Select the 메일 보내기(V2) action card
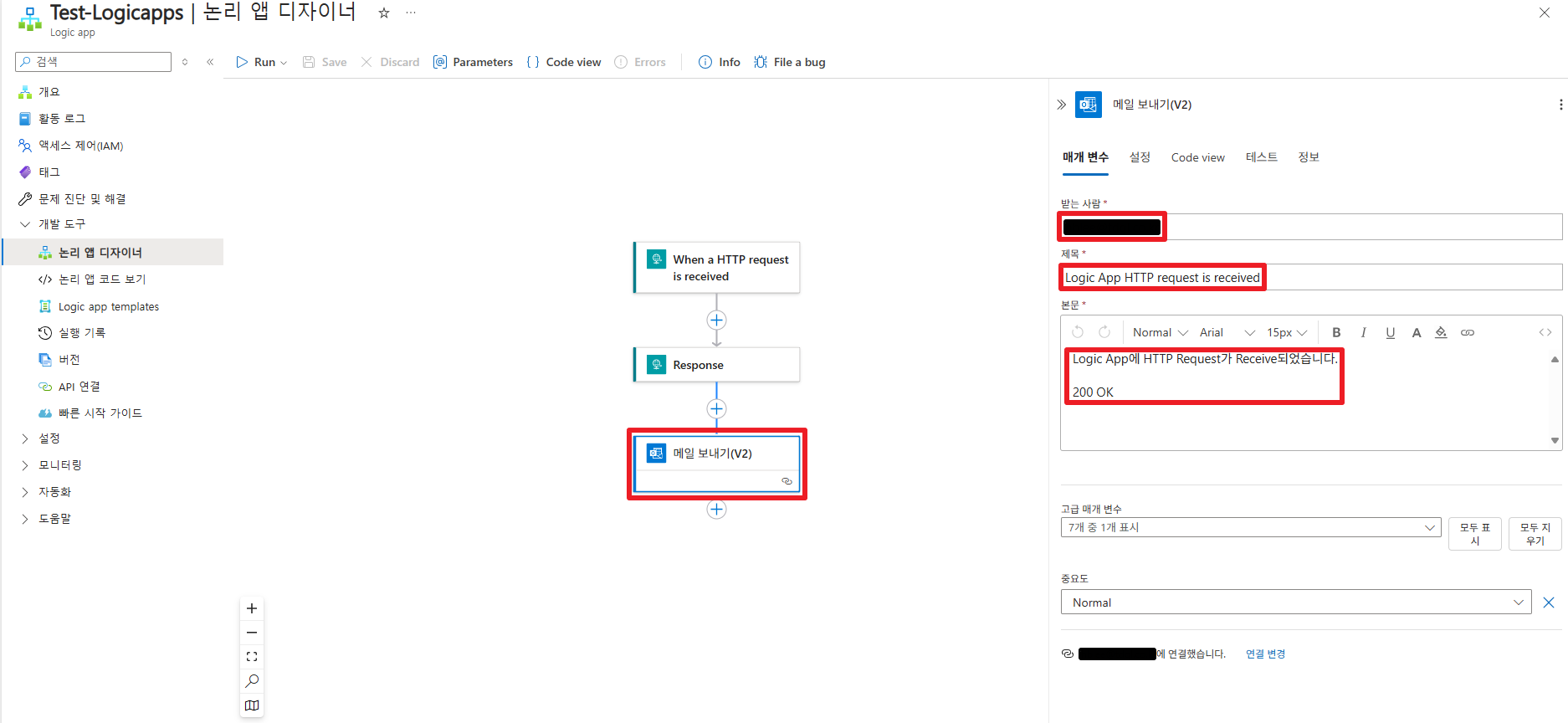 [717, 464]
